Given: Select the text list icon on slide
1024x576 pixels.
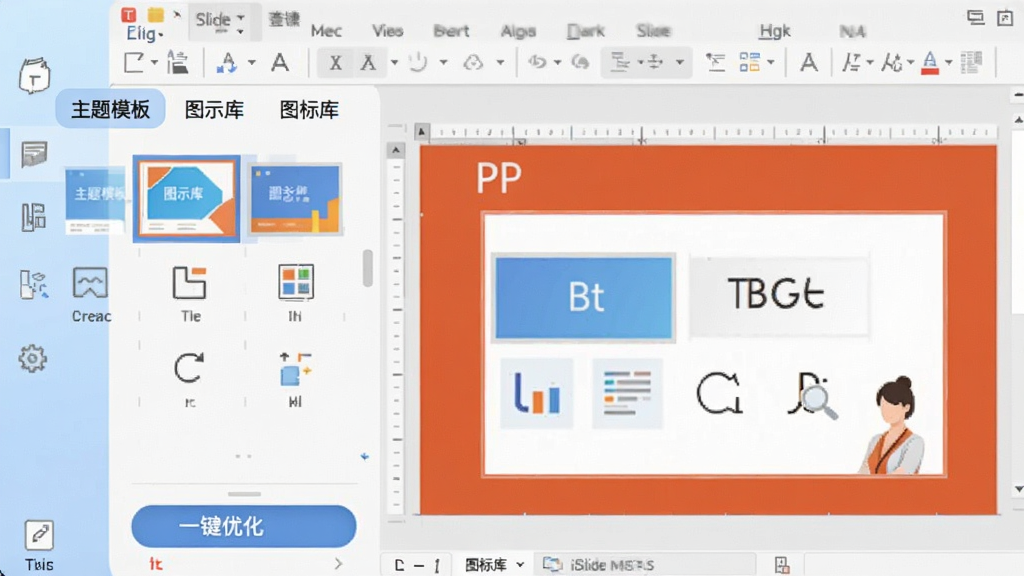Looking at the screenshot, I should click(628, 393).
